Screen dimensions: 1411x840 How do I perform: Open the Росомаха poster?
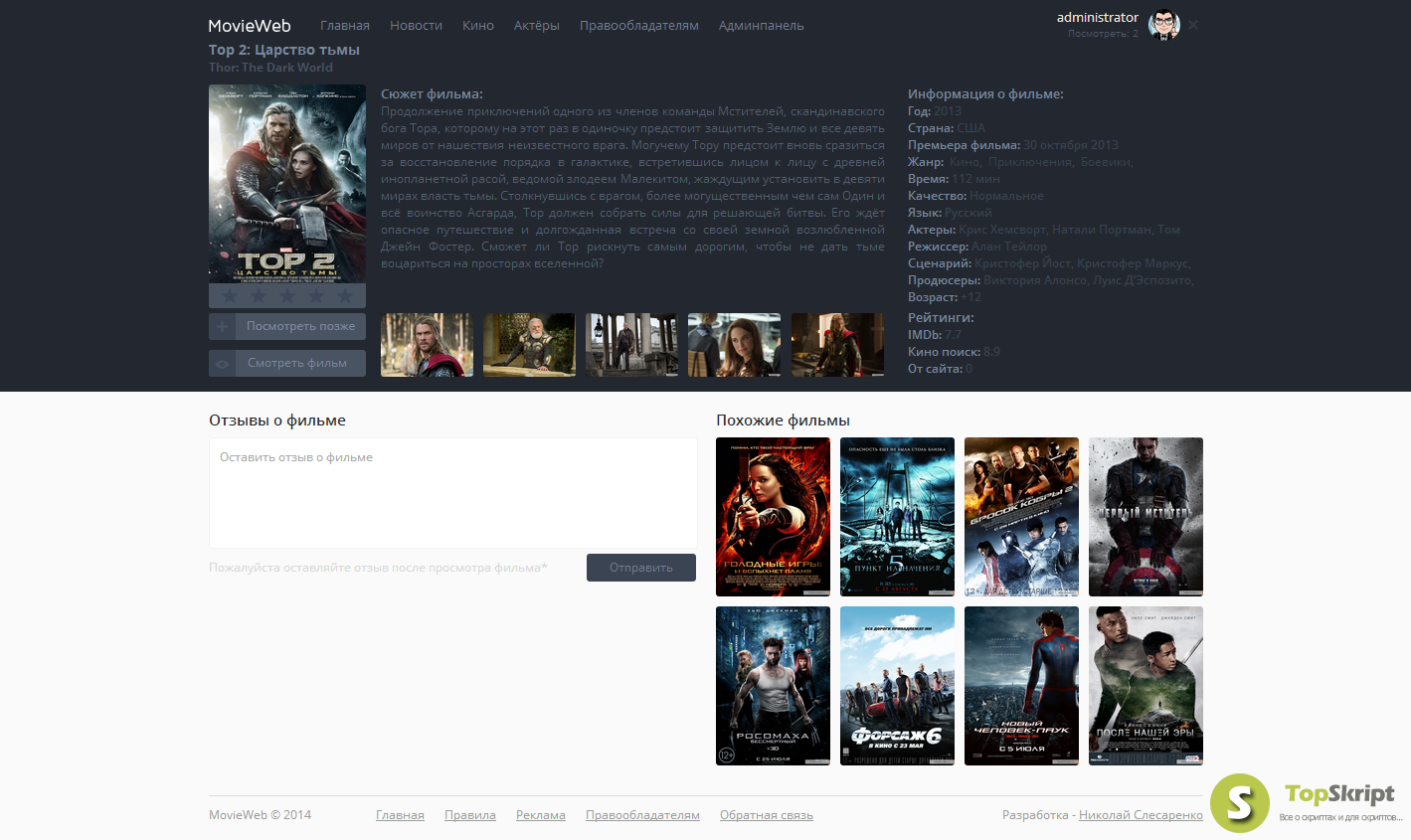pos(773,686)
